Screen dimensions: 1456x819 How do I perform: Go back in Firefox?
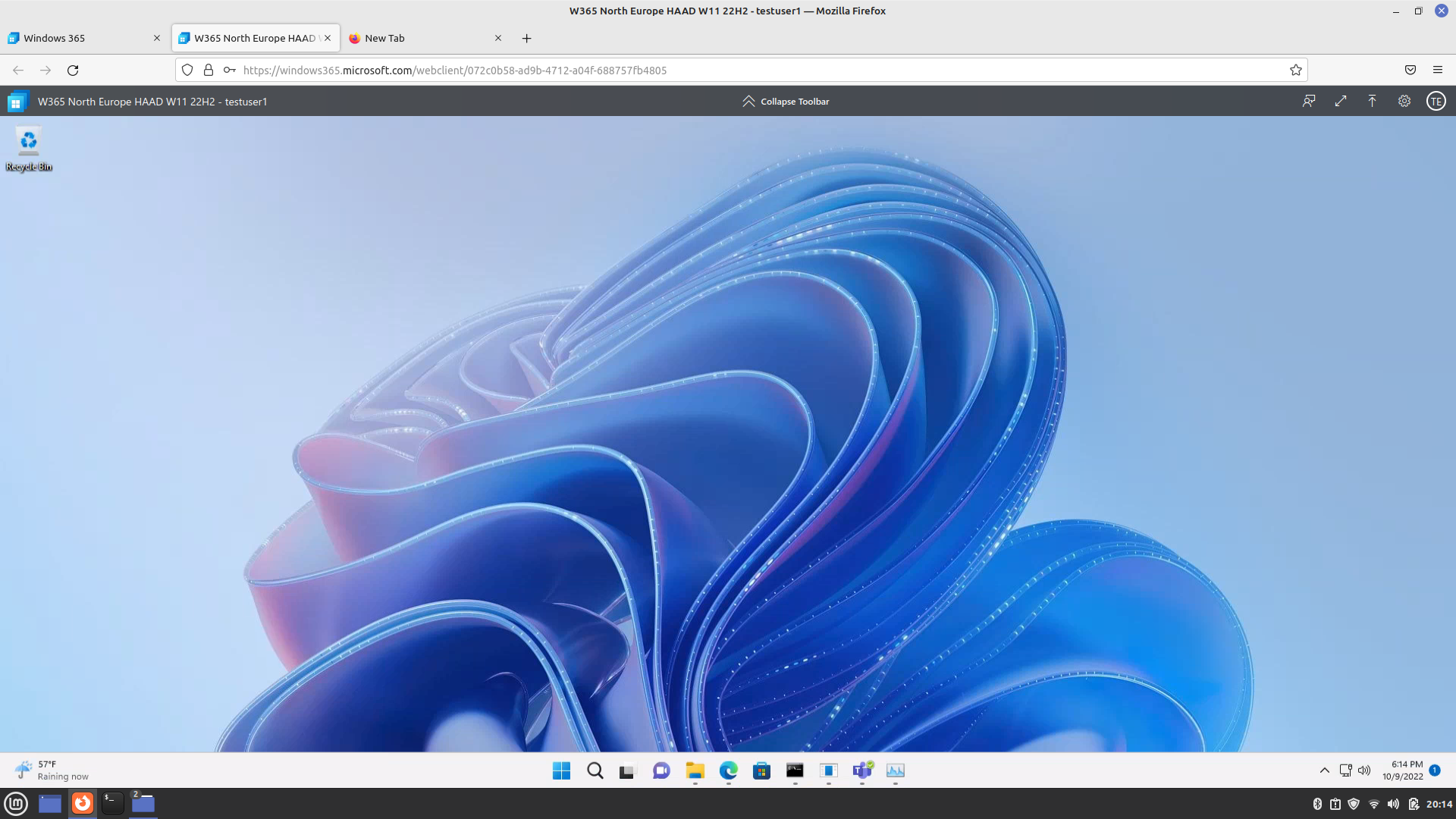(x=18, y=71)
